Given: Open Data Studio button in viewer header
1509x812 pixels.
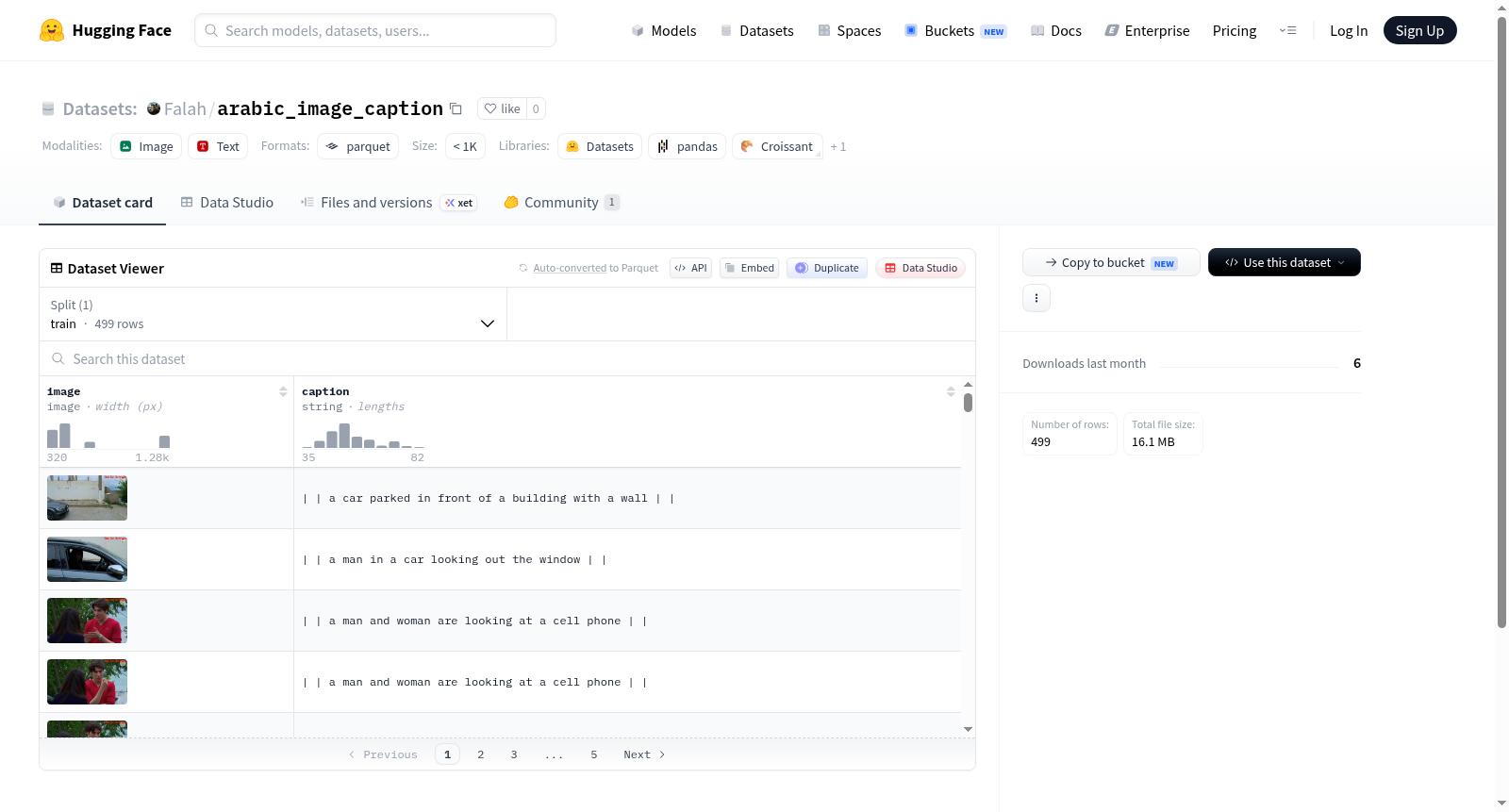Looking at the screenshot, I should tap(920, 268).
